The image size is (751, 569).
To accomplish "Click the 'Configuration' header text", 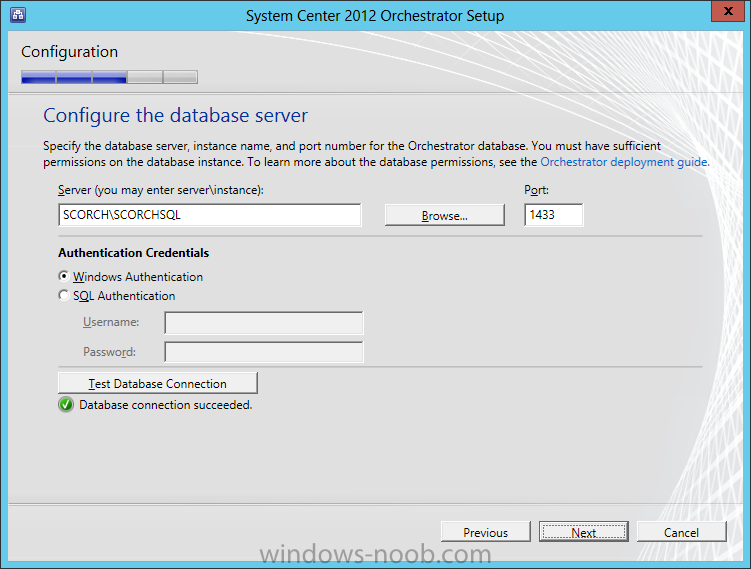I will pyautogui.click(x=69, y=52).
